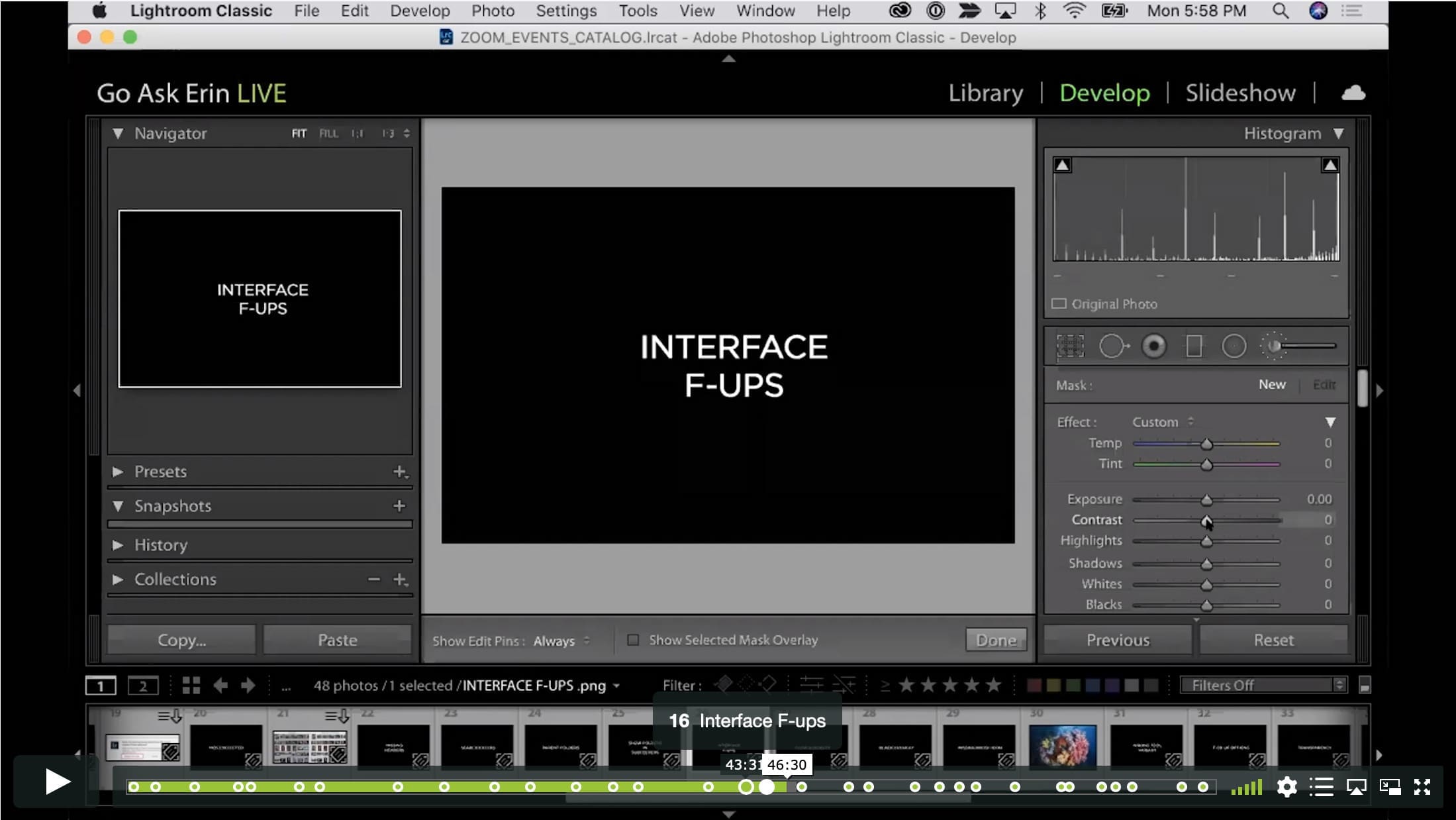Select the Radial Filter tool
1456x820 pixels.
point(1234,346)
